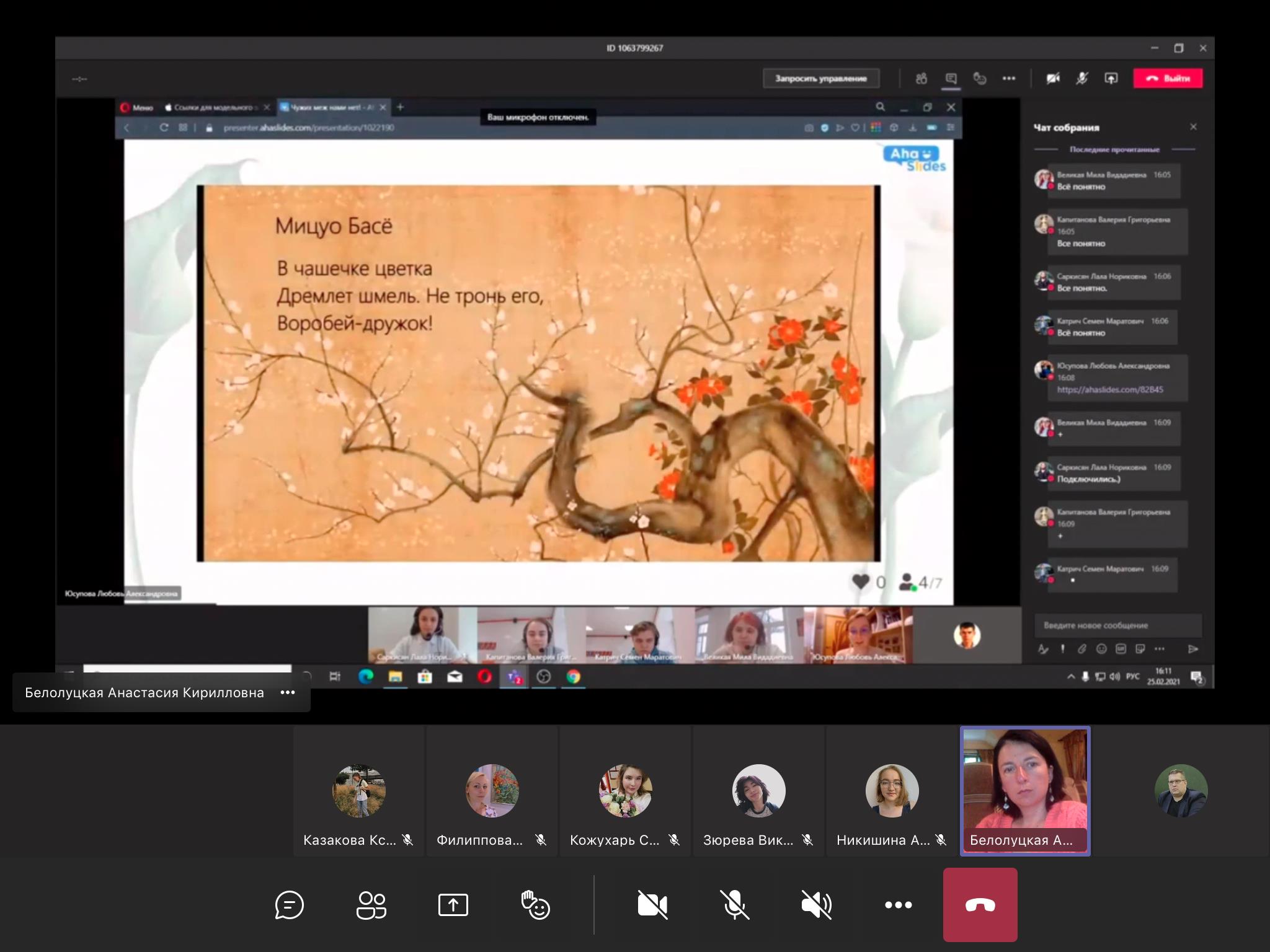This screenshot has width=1270, height=952.
Task: Click the Edge browser taskbar icon
Action: [x=366, y=677]
